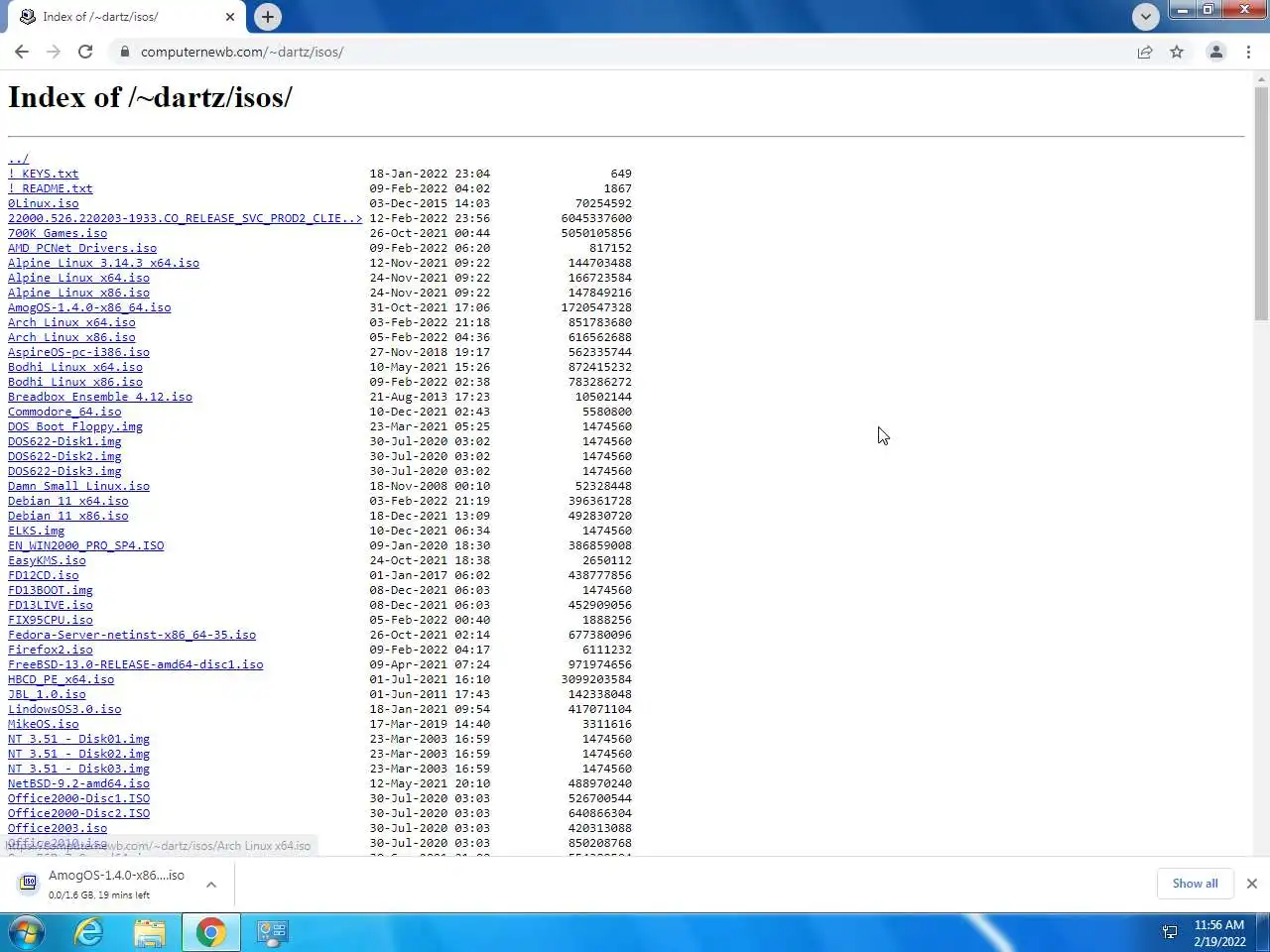
Task: Open the tab search dropdown
Action: coord(1145,16)
